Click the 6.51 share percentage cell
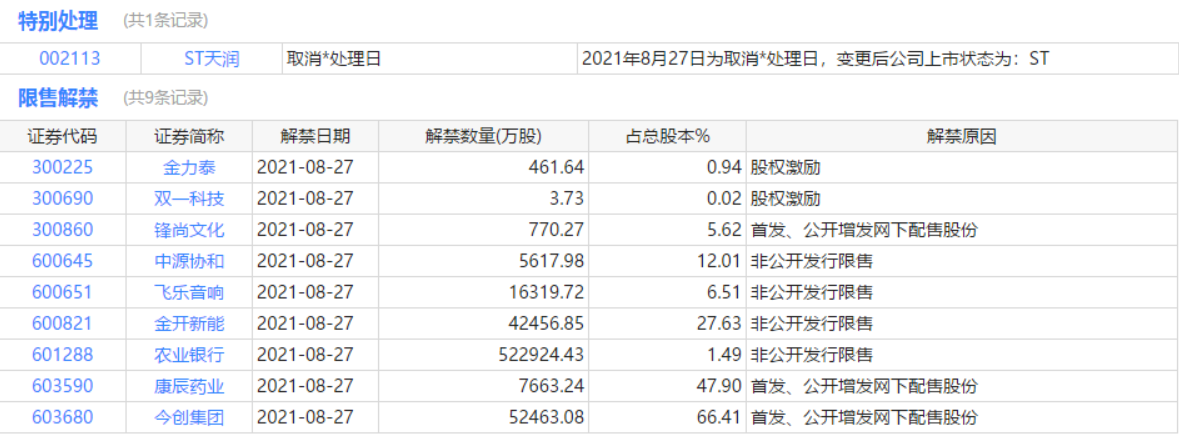The image size is (1179, 440). click(668, 293)
